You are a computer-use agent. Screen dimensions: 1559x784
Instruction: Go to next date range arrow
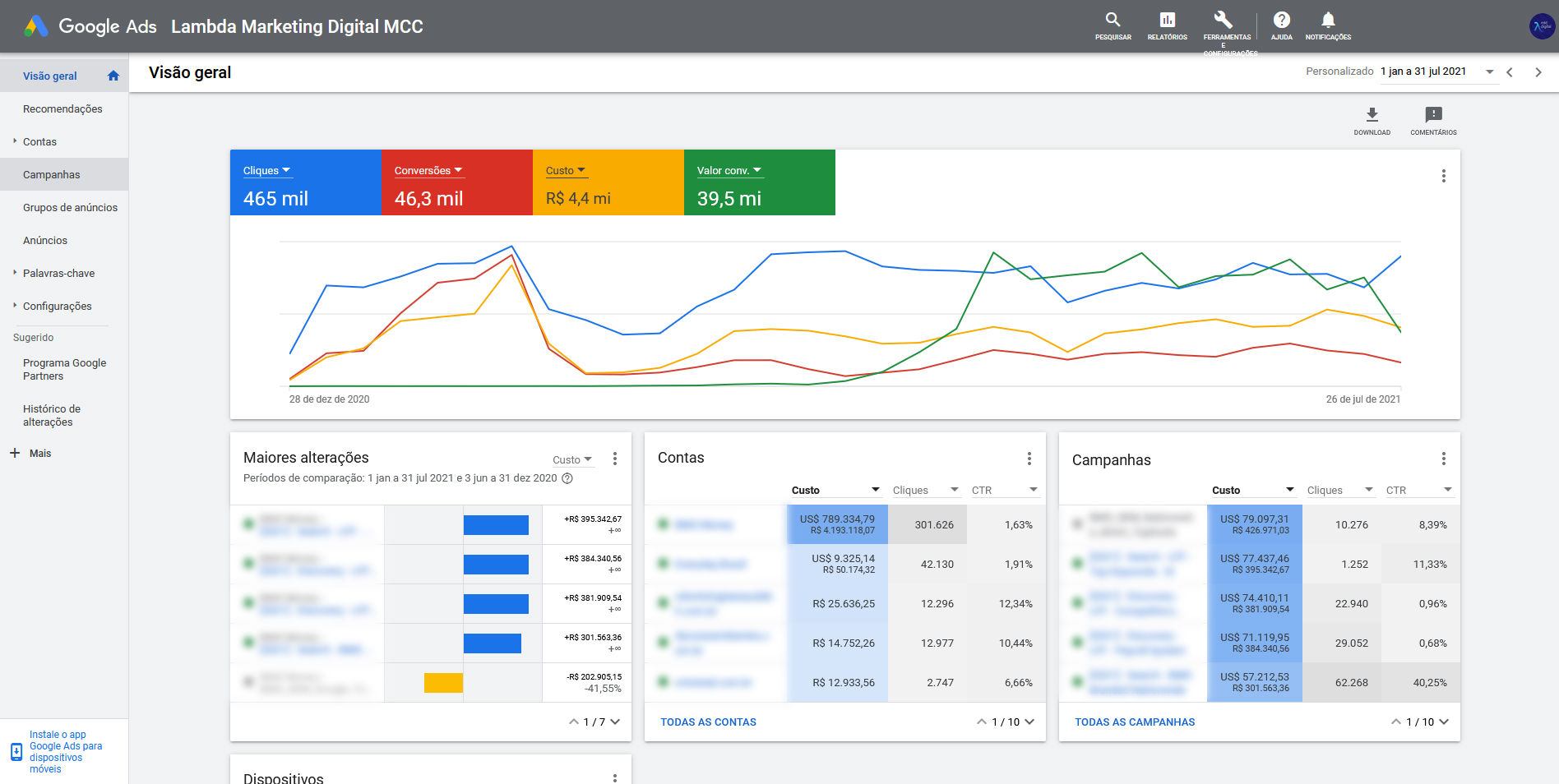point(1538,72)
